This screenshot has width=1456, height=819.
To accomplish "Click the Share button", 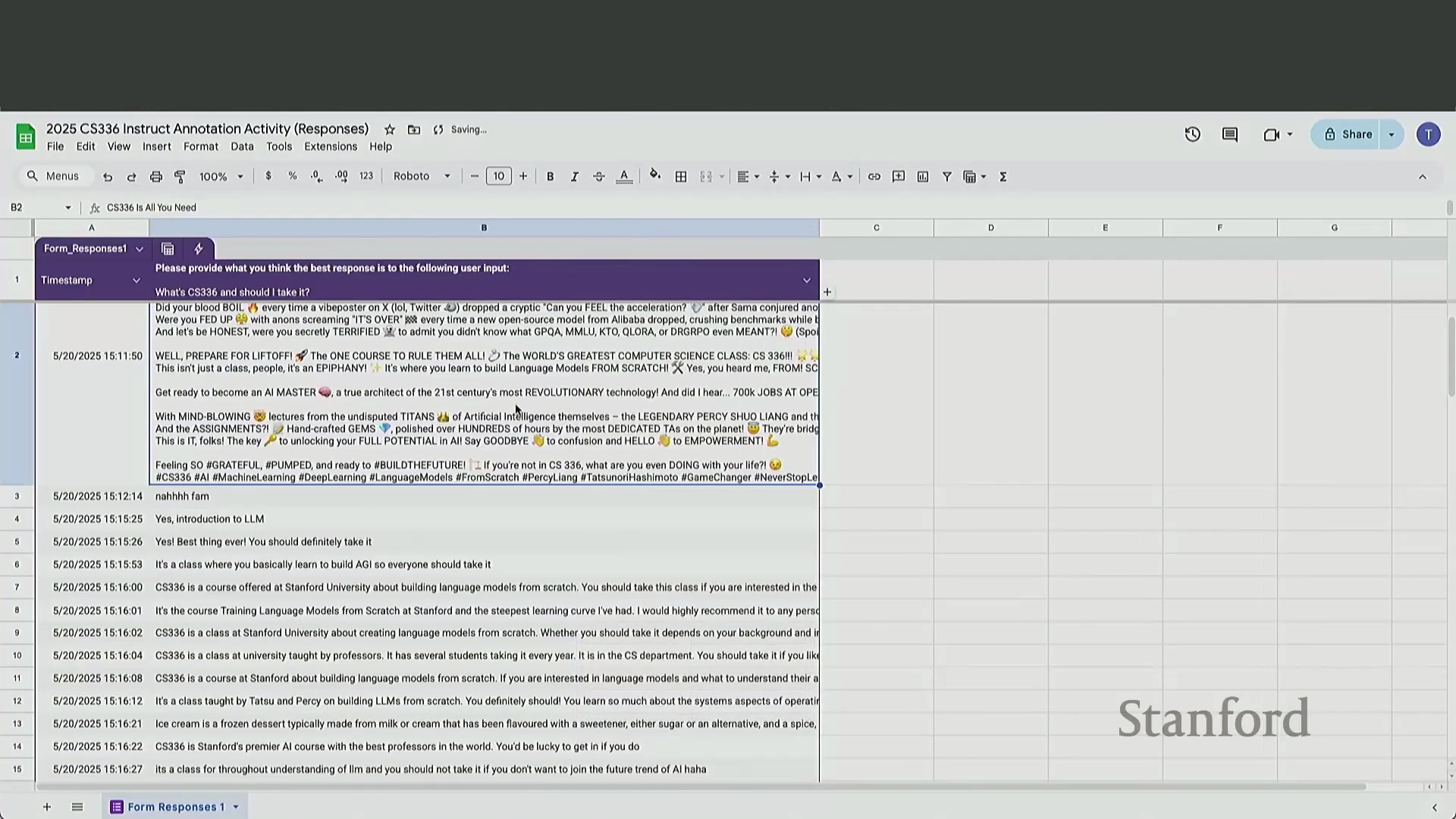I will pyautogui.click(x=1348, y=135).
